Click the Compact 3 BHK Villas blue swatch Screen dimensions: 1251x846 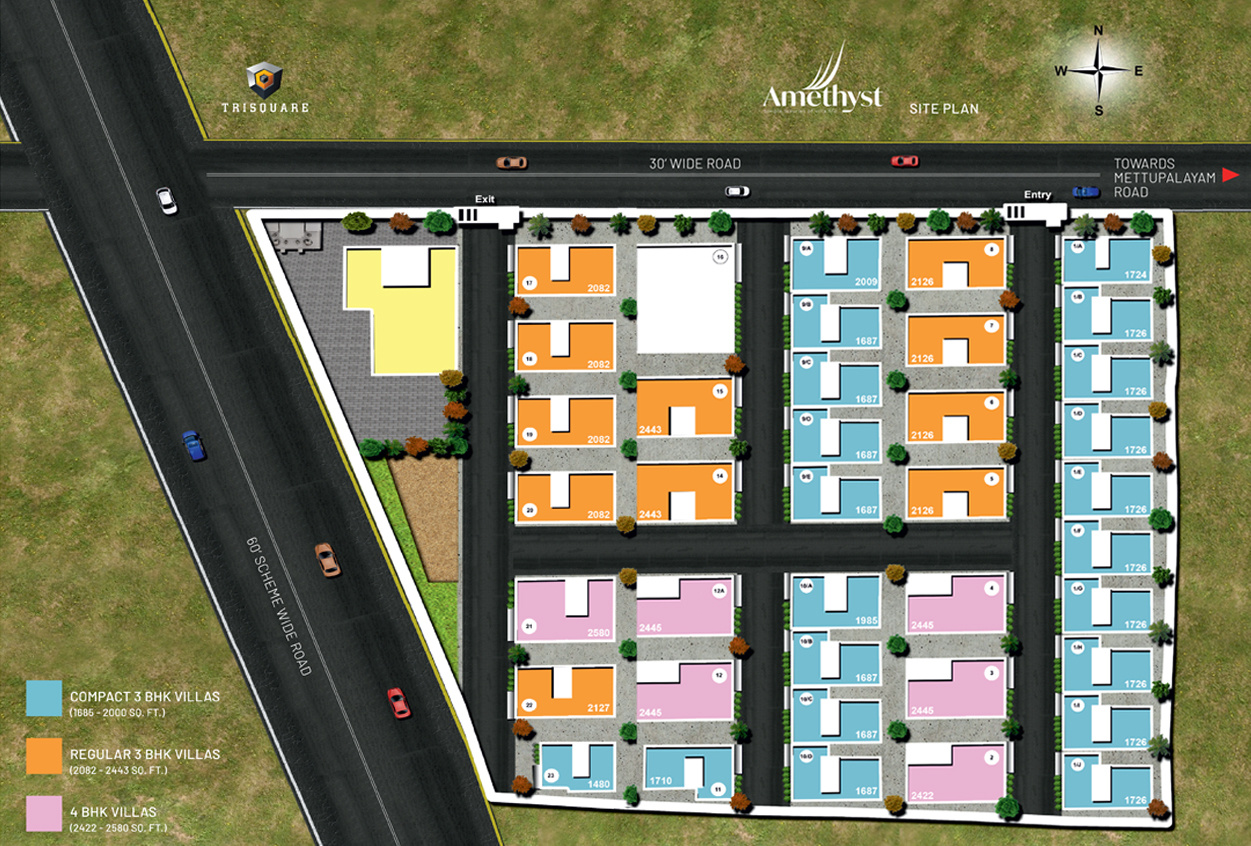[44, 698]
